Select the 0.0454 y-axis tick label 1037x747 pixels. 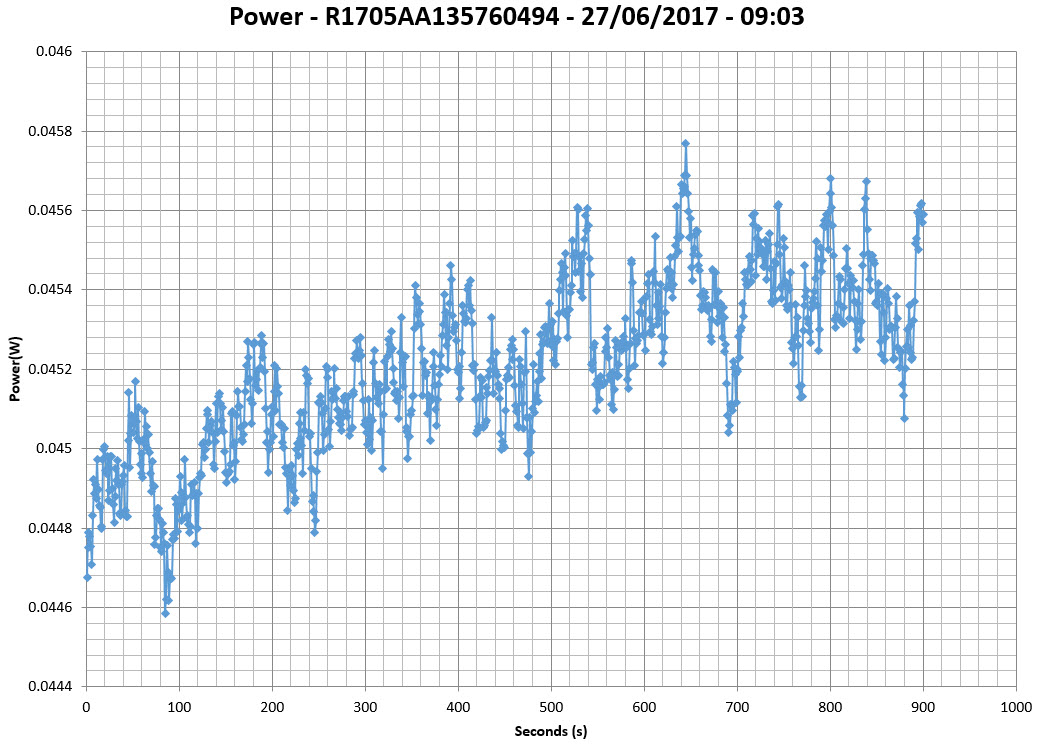coord(50,290)
